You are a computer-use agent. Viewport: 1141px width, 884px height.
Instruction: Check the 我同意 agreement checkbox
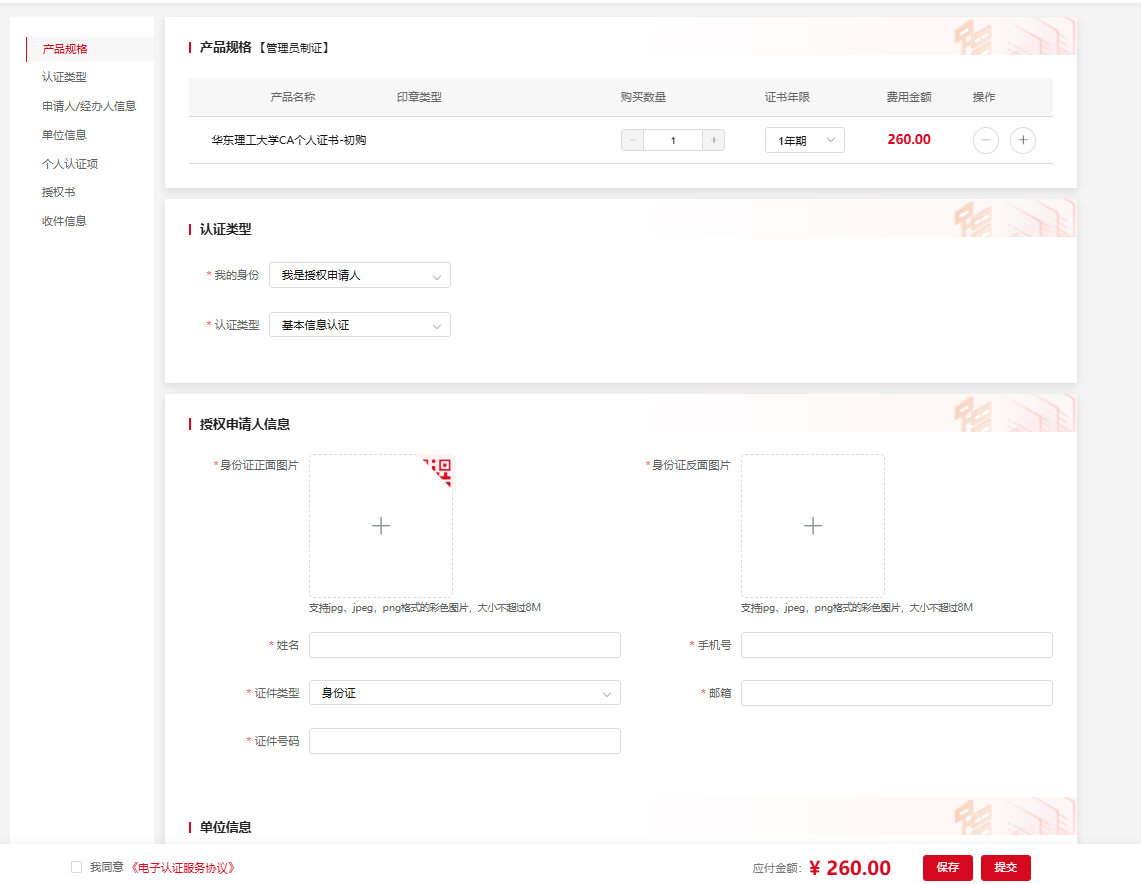(76, 867)
